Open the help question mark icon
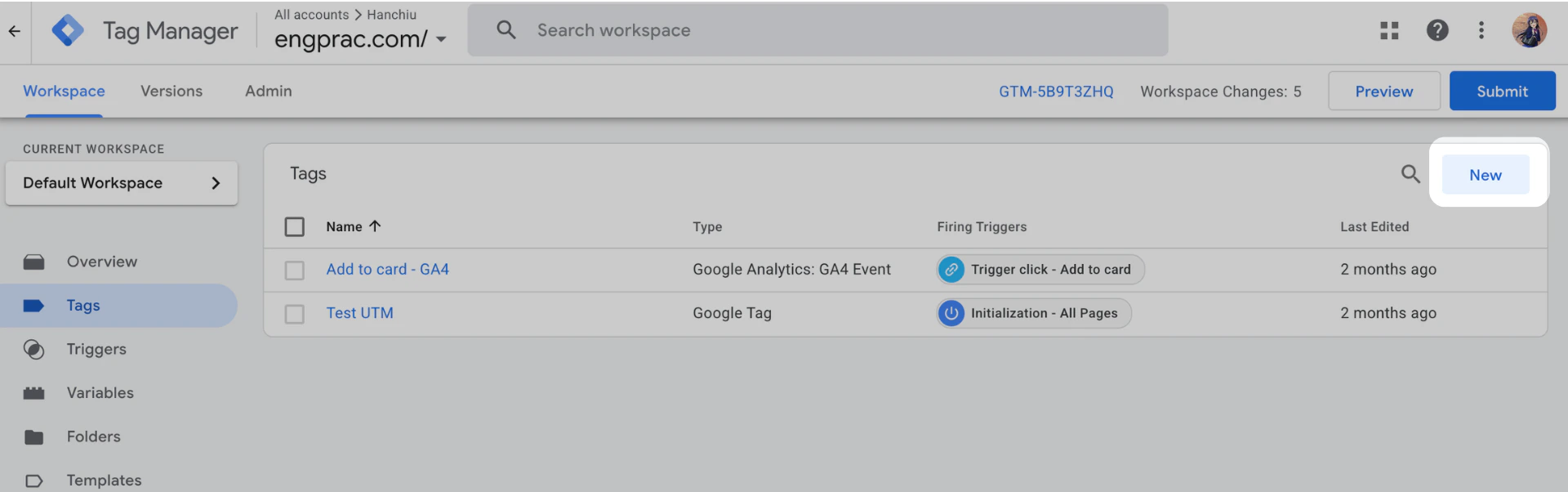Image resolution: width=1568 pixels, height=492 pixels. click(x=1437, y=30)
